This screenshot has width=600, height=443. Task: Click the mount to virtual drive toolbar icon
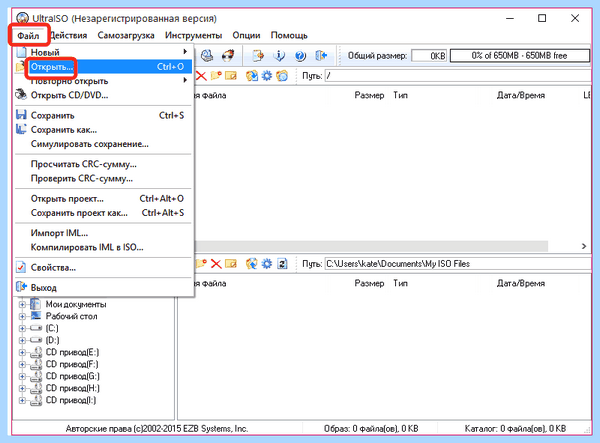(207, 56)
